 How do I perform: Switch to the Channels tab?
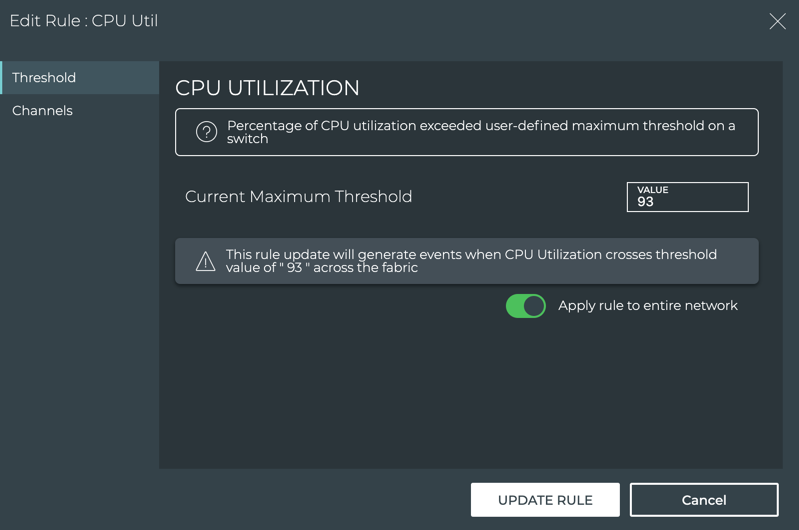click(43, 111)
